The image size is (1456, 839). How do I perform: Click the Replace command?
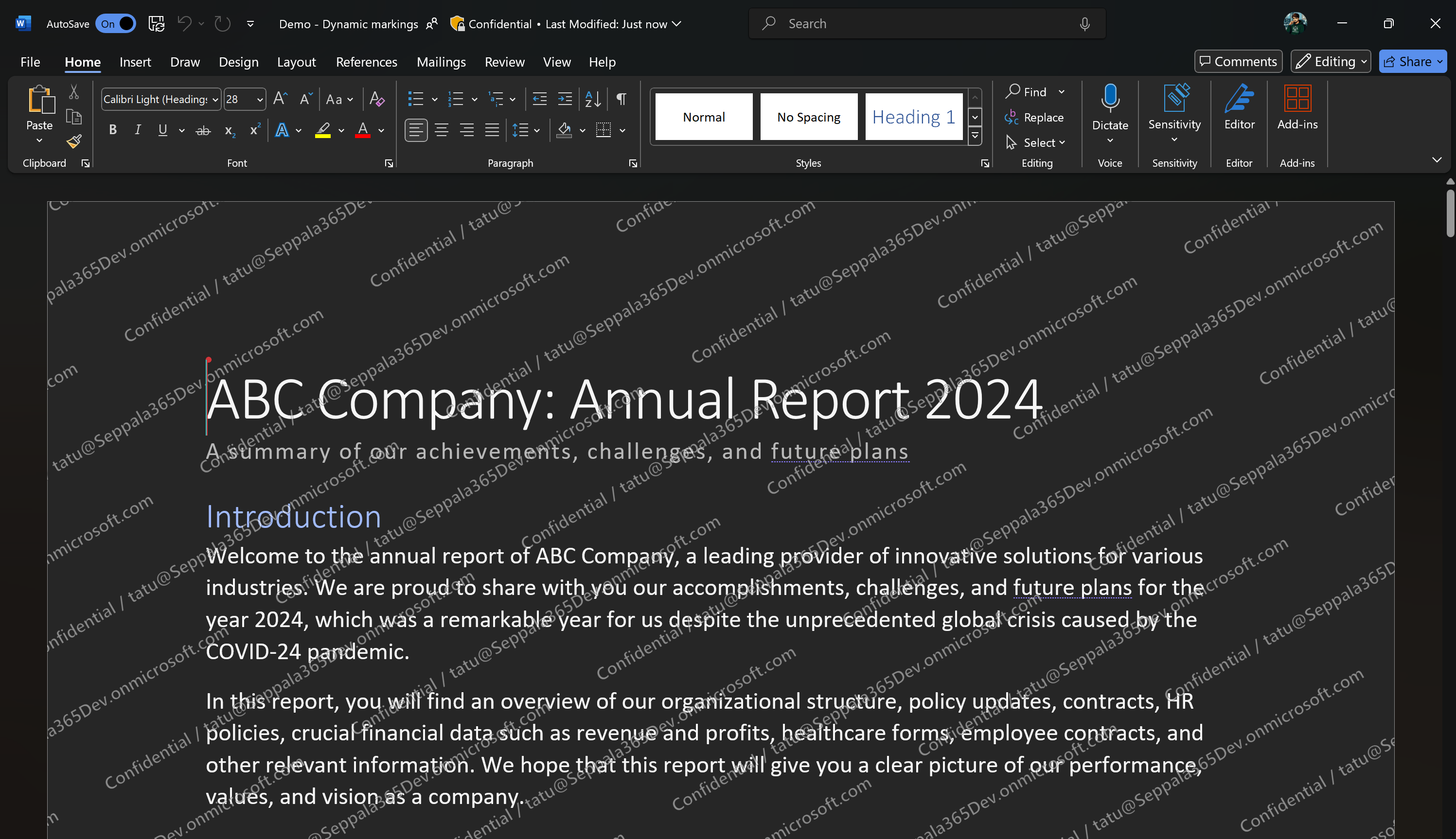(1035, 117)
